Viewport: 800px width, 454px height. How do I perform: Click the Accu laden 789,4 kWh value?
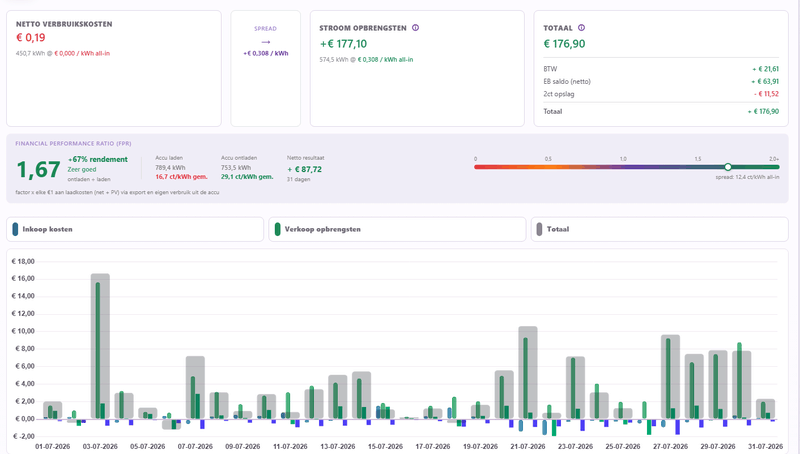point(170,167)
